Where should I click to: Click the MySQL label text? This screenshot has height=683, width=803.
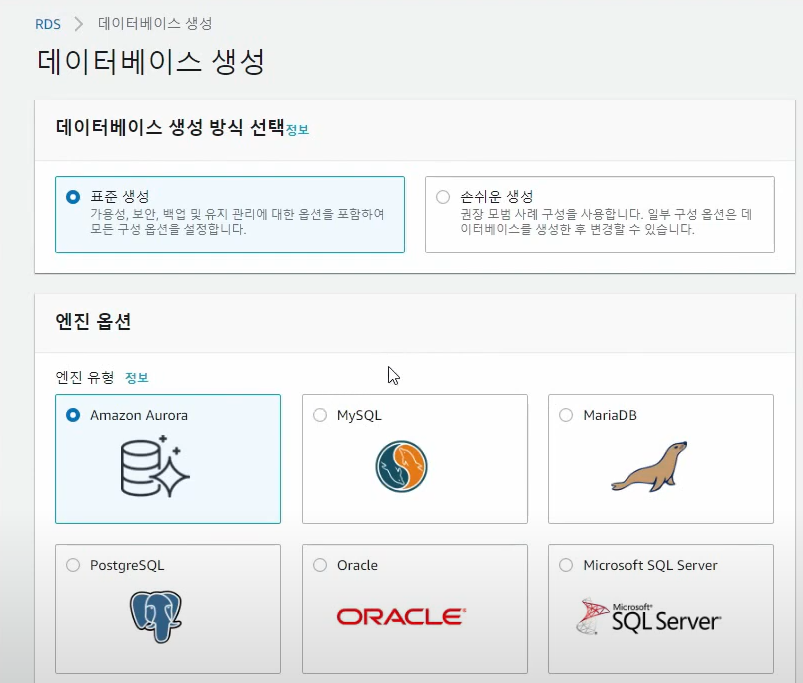[x=359, y=415]
